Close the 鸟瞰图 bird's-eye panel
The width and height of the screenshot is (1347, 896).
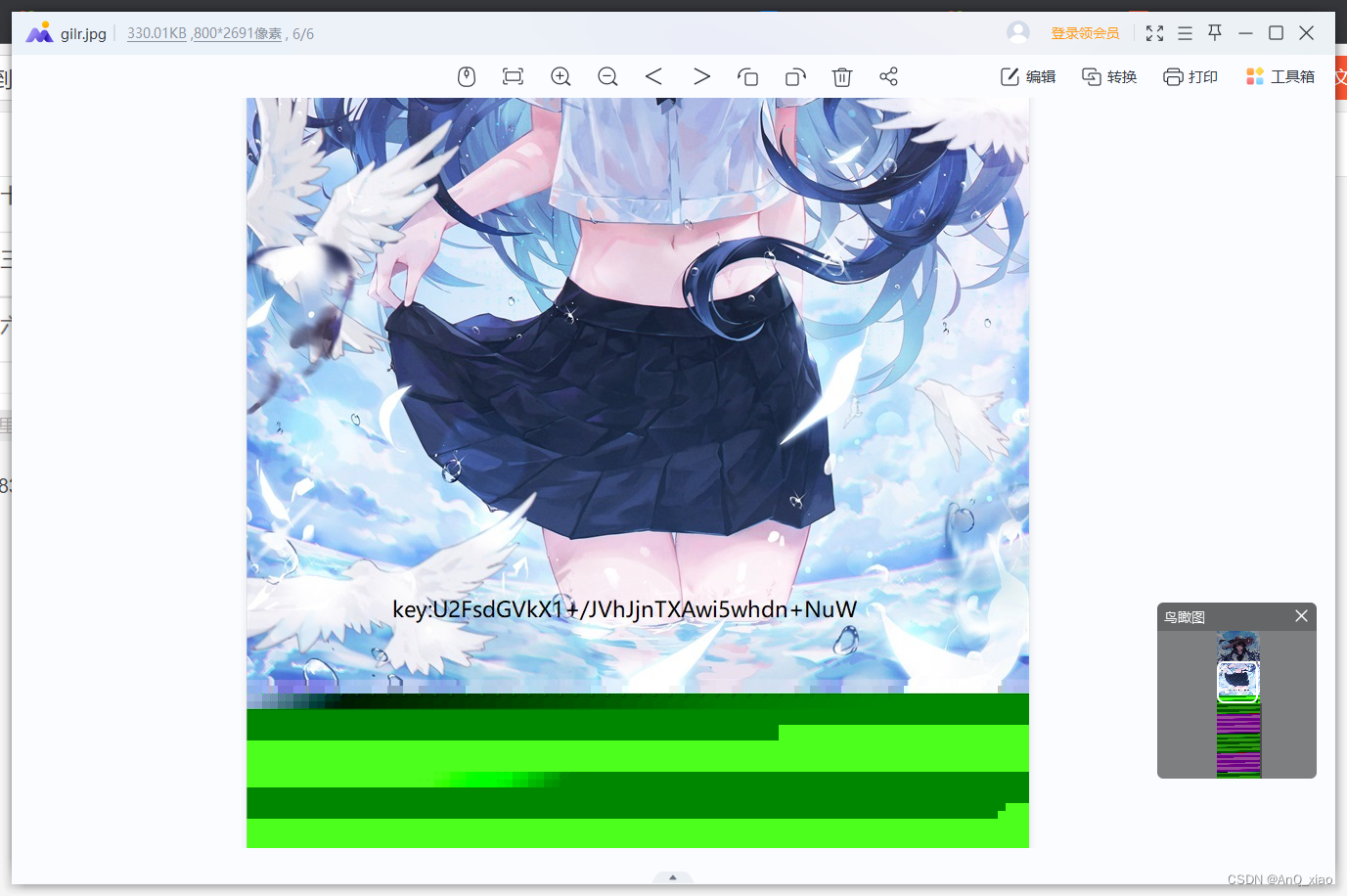pyautogui.click(x=1301, y=616)
